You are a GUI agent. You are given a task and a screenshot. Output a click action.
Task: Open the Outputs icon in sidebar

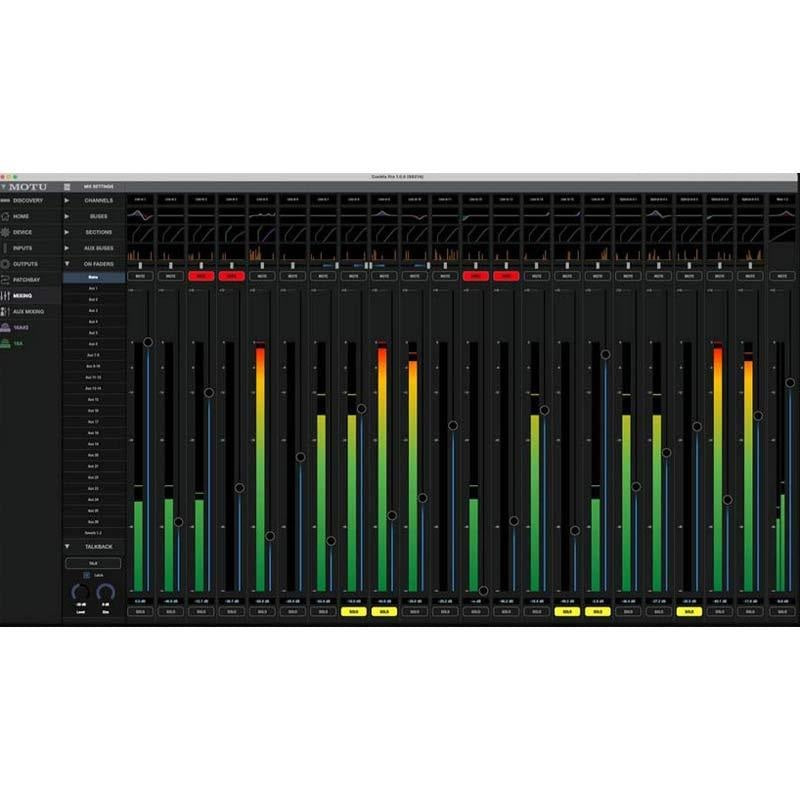click(x=6, y=264)
